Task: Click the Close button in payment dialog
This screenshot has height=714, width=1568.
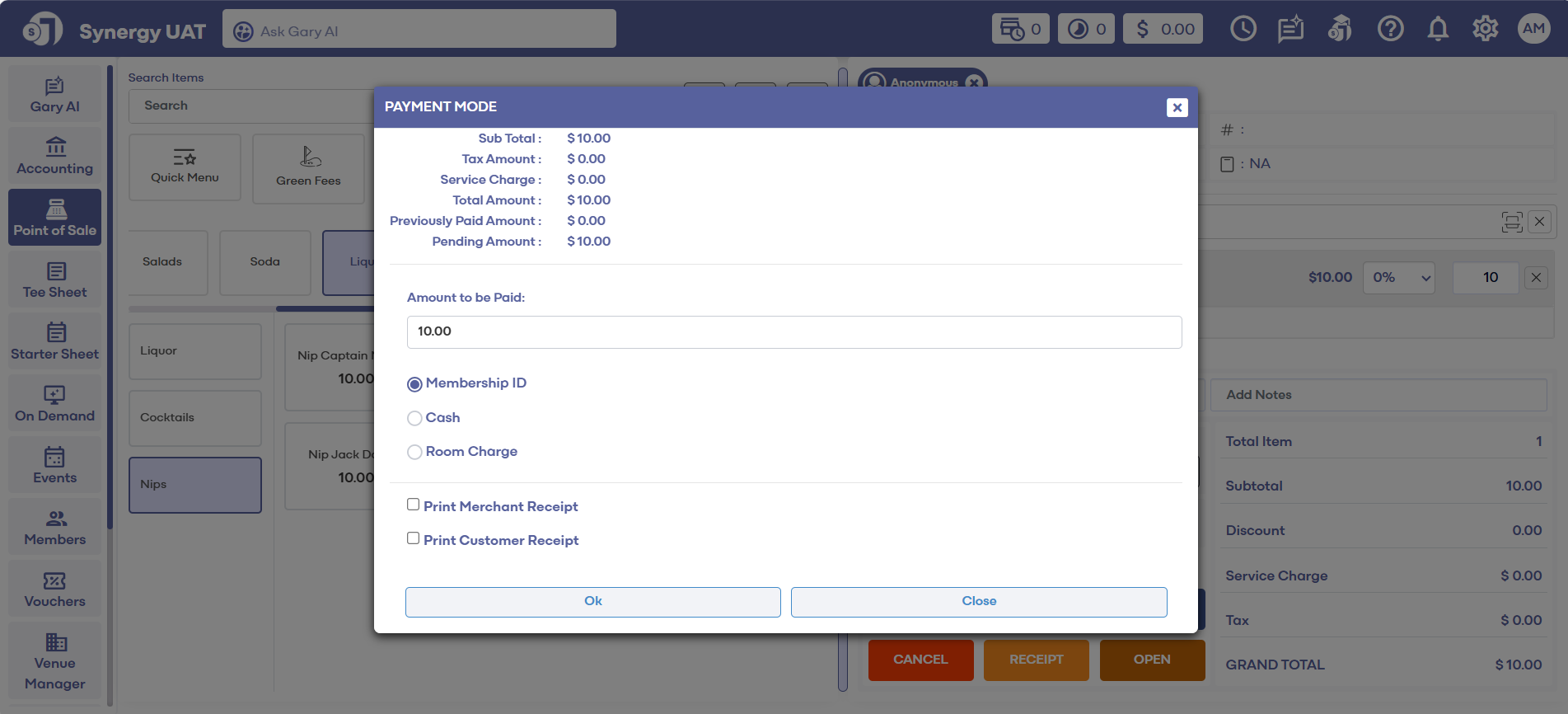Action: click(x=978, y=602)
